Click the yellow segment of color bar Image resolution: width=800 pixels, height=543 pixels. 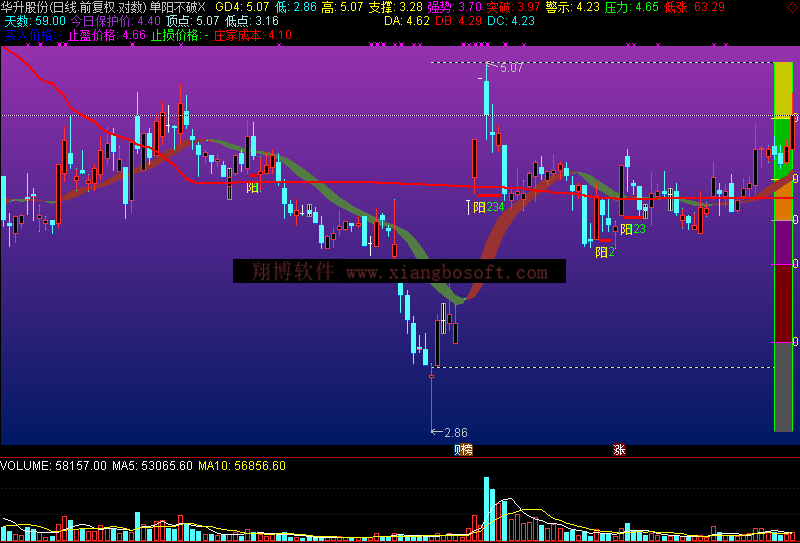(783, 90)
